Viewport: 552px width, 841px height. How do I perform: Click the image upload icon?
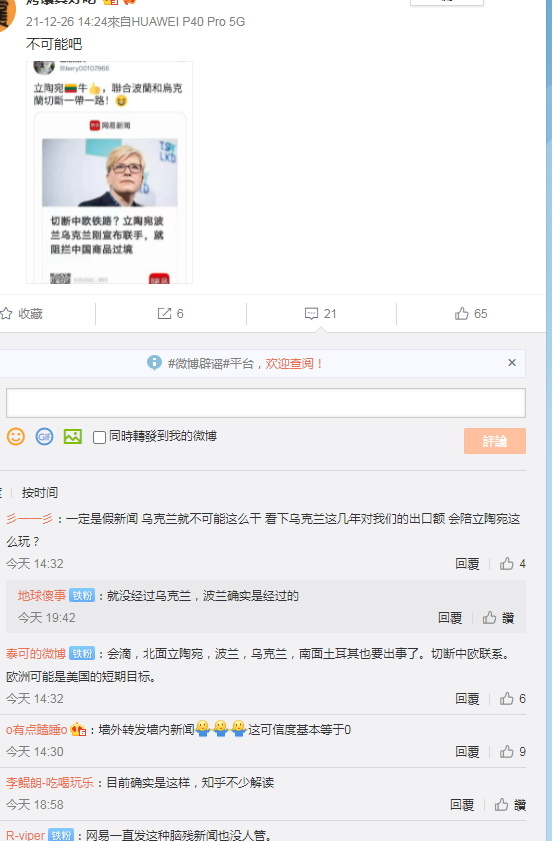click(72, 437)
